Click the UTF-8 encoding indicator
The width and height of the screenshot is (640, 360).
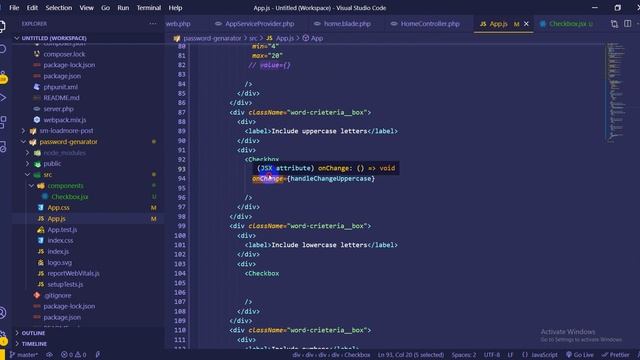point(492,355)
